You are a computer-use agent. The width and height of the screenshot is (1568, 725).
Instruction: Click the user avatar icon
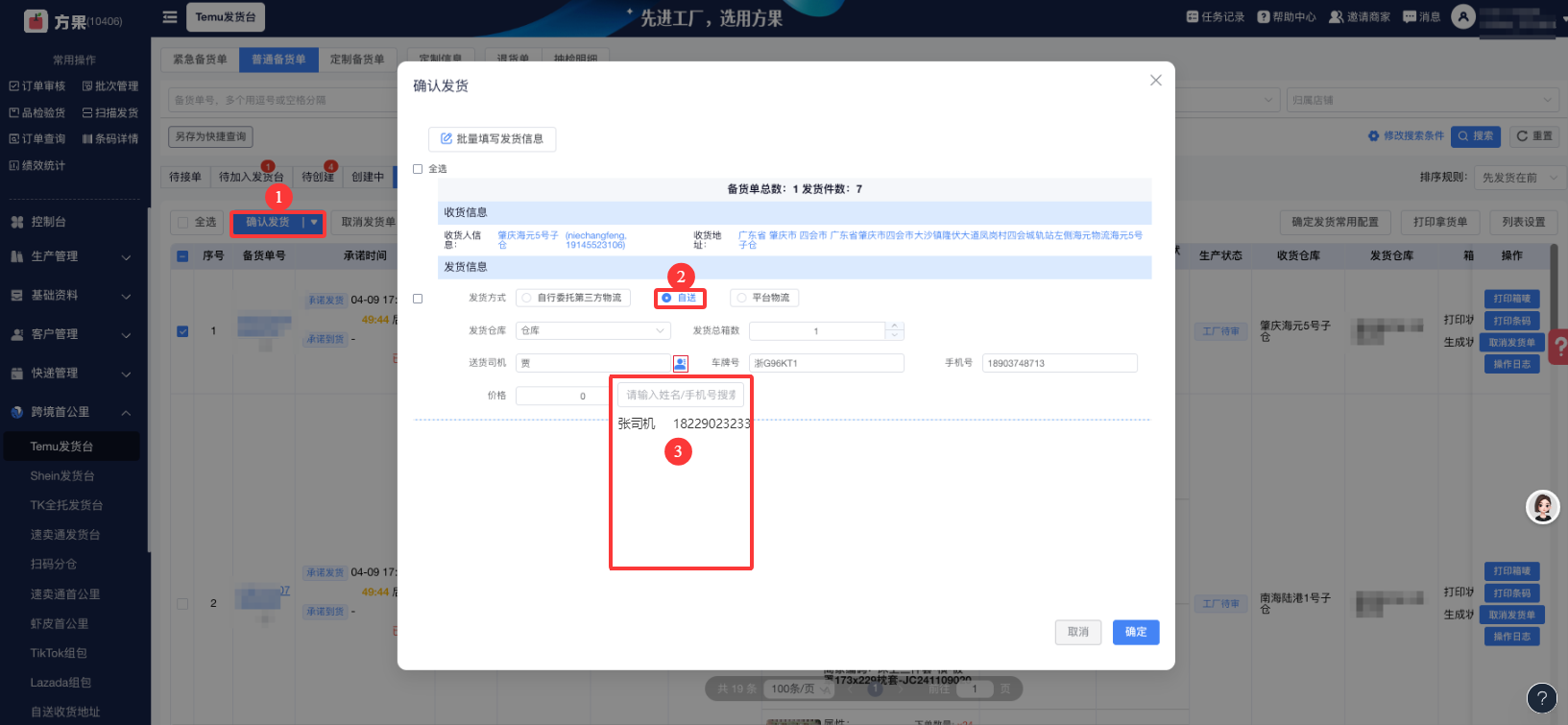[1462, 17]
